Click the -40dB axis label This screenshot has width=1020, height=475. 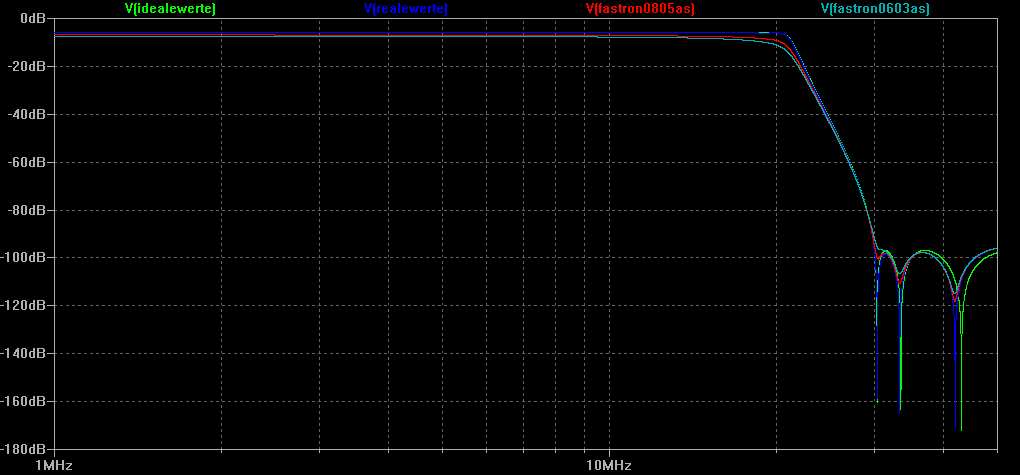[x=27, y=115]
